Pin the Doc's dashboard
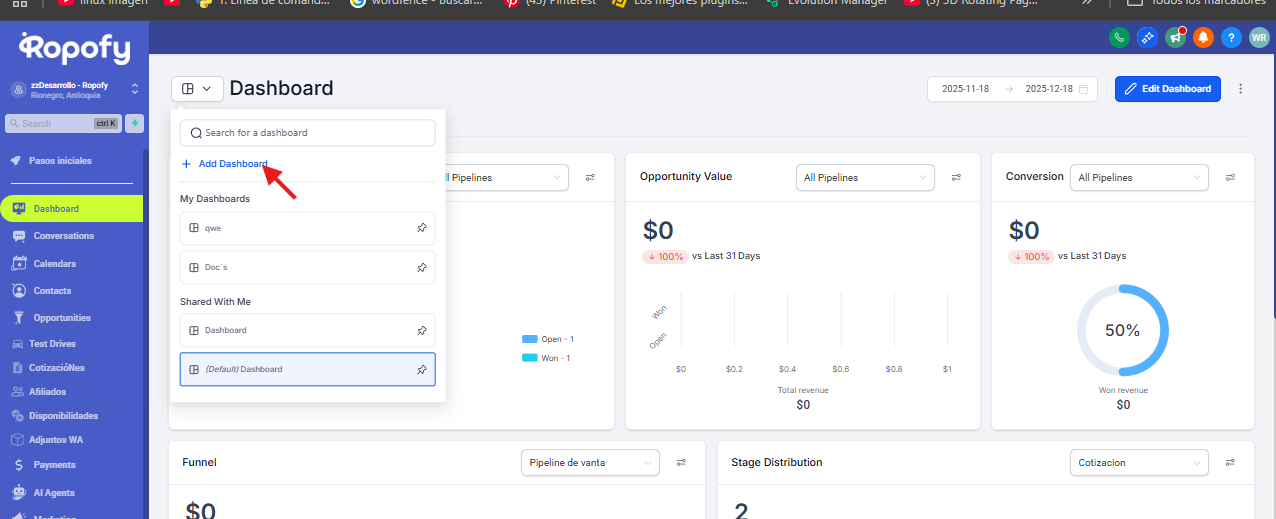The image size is (1276, 519). pos(421,268)
